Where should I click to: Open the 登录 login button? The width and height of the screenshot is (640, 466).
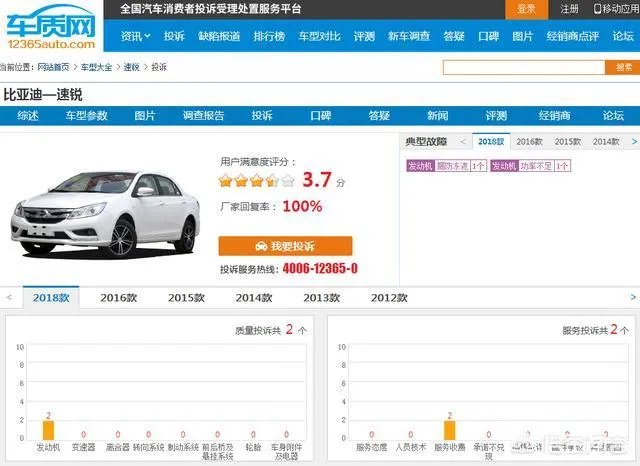526,9
